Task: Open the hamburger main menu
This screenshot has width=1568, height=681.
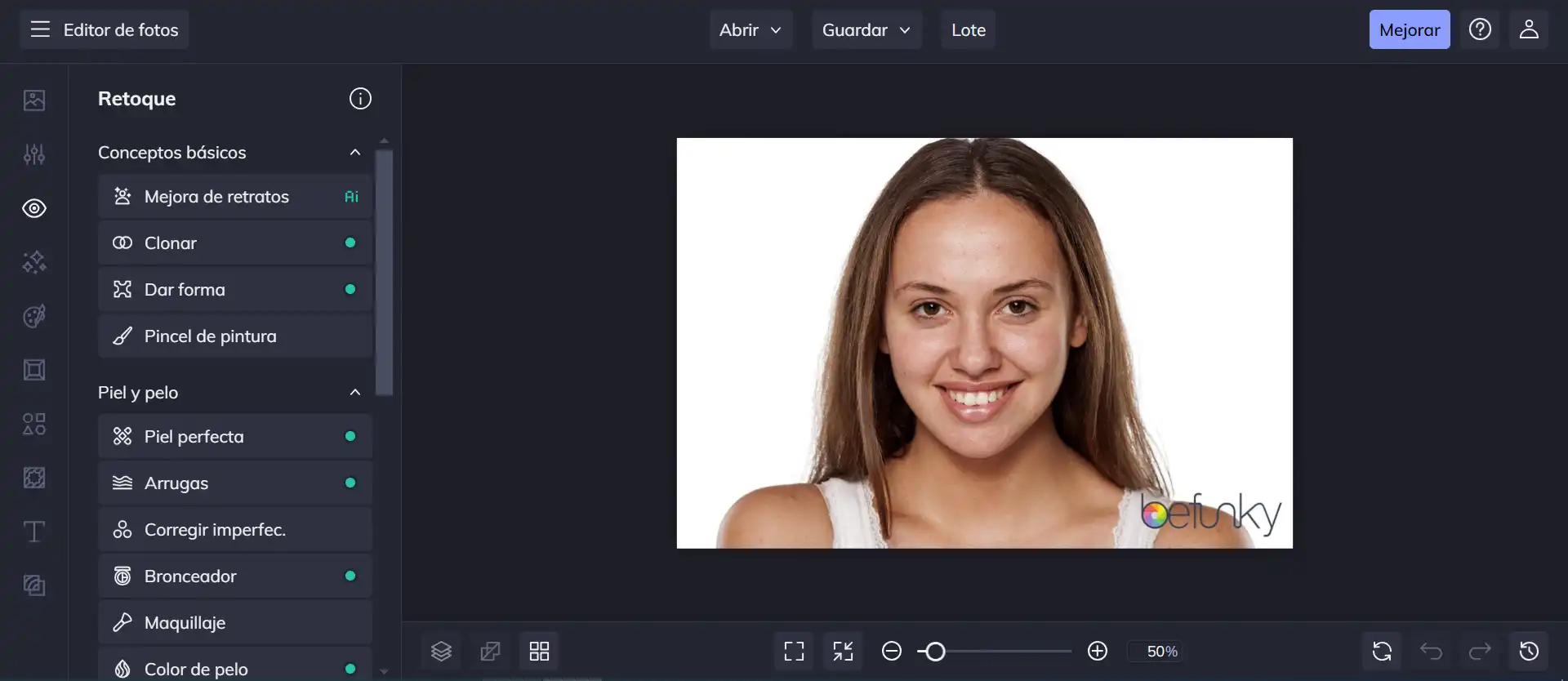Action: (x=40, y=30)
